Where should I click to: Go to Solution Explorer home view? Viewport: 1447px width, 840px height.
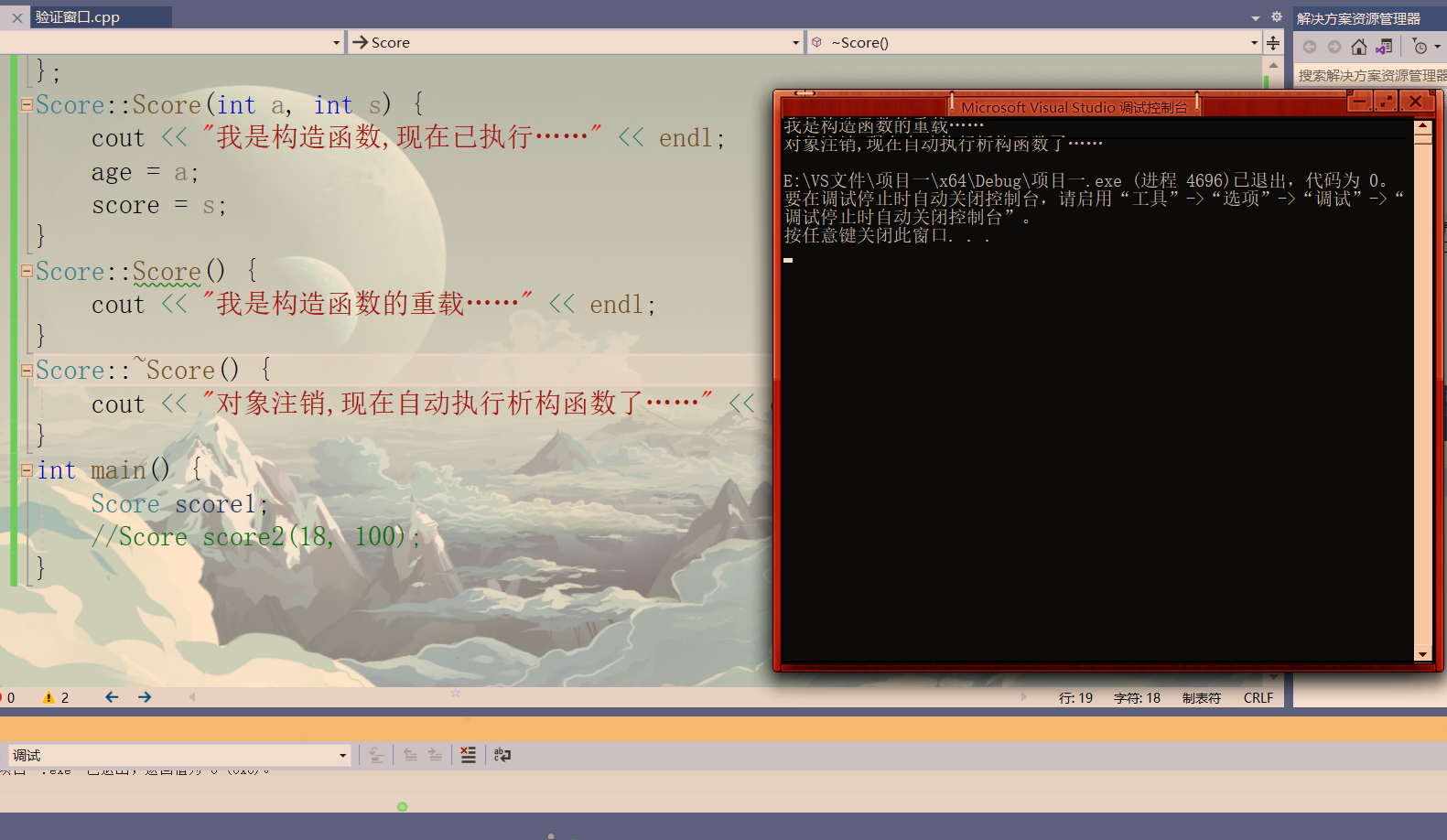point(1359,47)
